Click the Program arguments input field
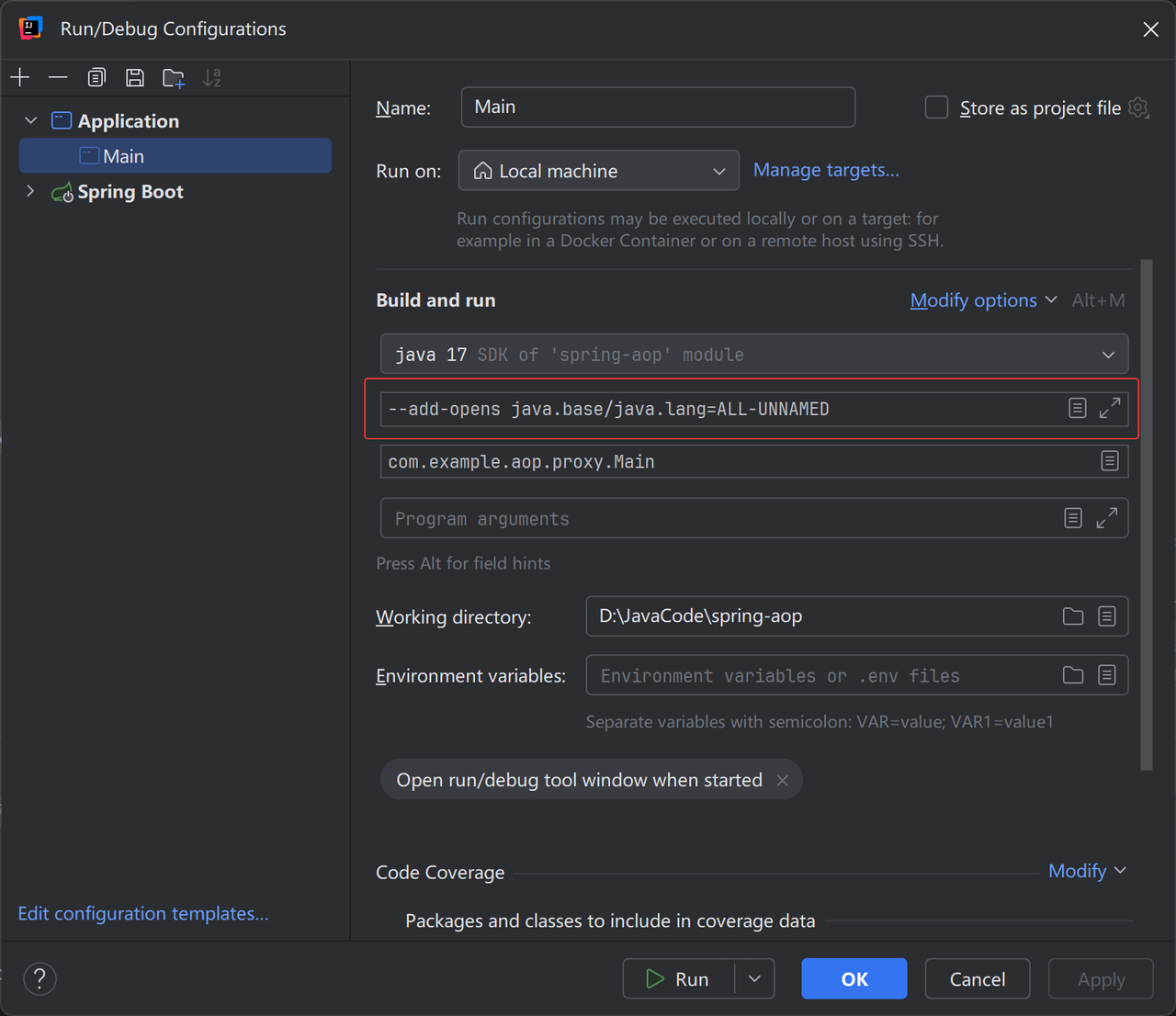 (x=717, y=519)
